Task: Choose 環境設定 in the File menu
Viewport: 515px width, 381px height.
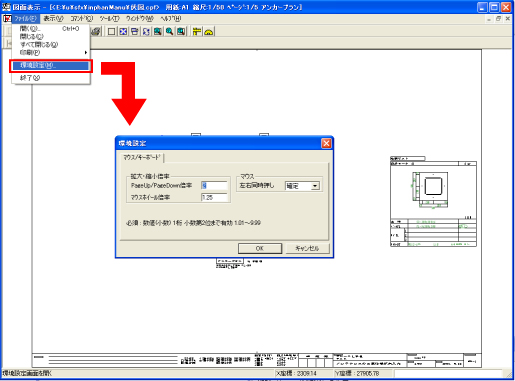Action: (x=51, y=65)
